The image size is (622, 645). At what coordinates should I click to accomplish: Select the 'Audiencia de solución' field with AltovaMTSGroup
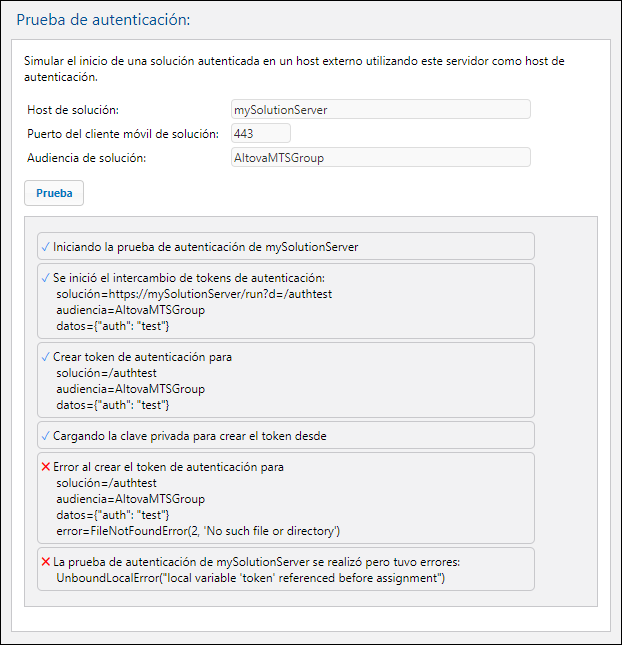click(x=380, y=157)
